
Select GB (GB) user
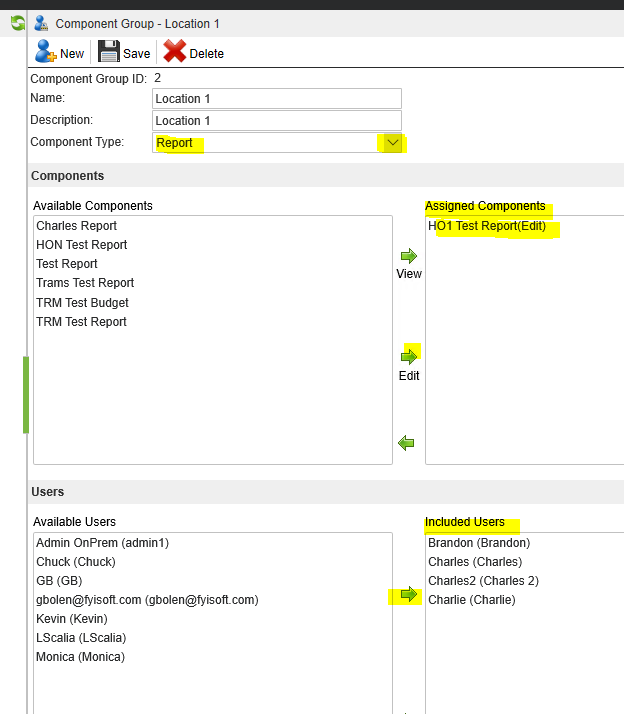(59, 581)
